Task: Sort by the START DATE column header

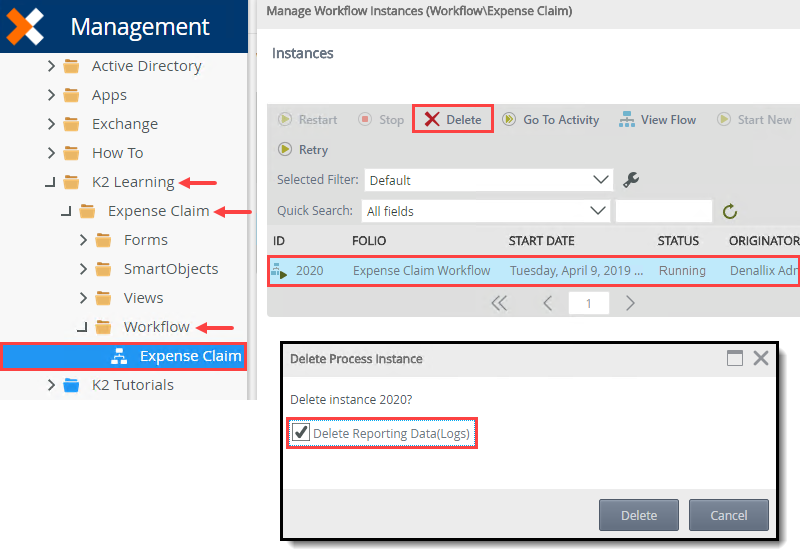Action: coord(541,241)
